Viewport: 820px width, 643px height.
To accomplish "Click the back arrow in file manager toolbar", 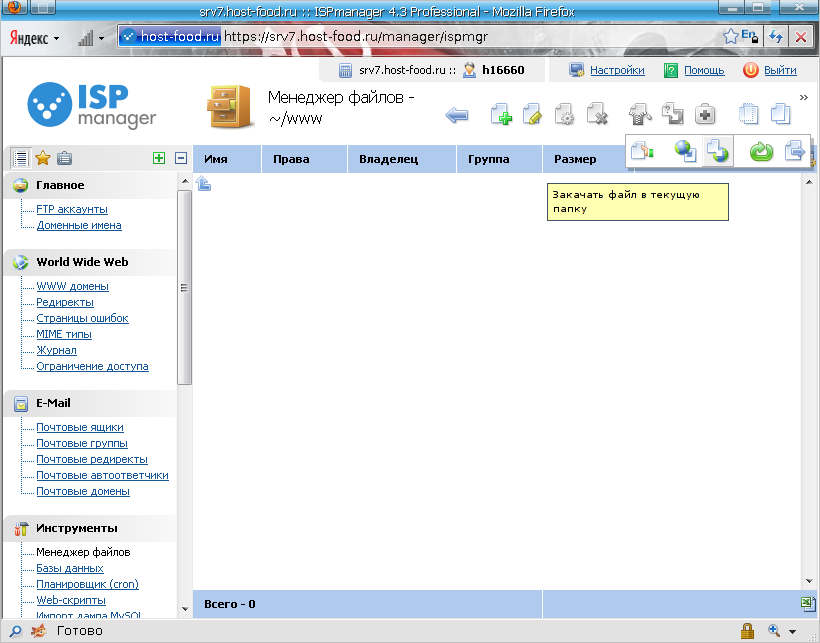I will click(457, 115).
